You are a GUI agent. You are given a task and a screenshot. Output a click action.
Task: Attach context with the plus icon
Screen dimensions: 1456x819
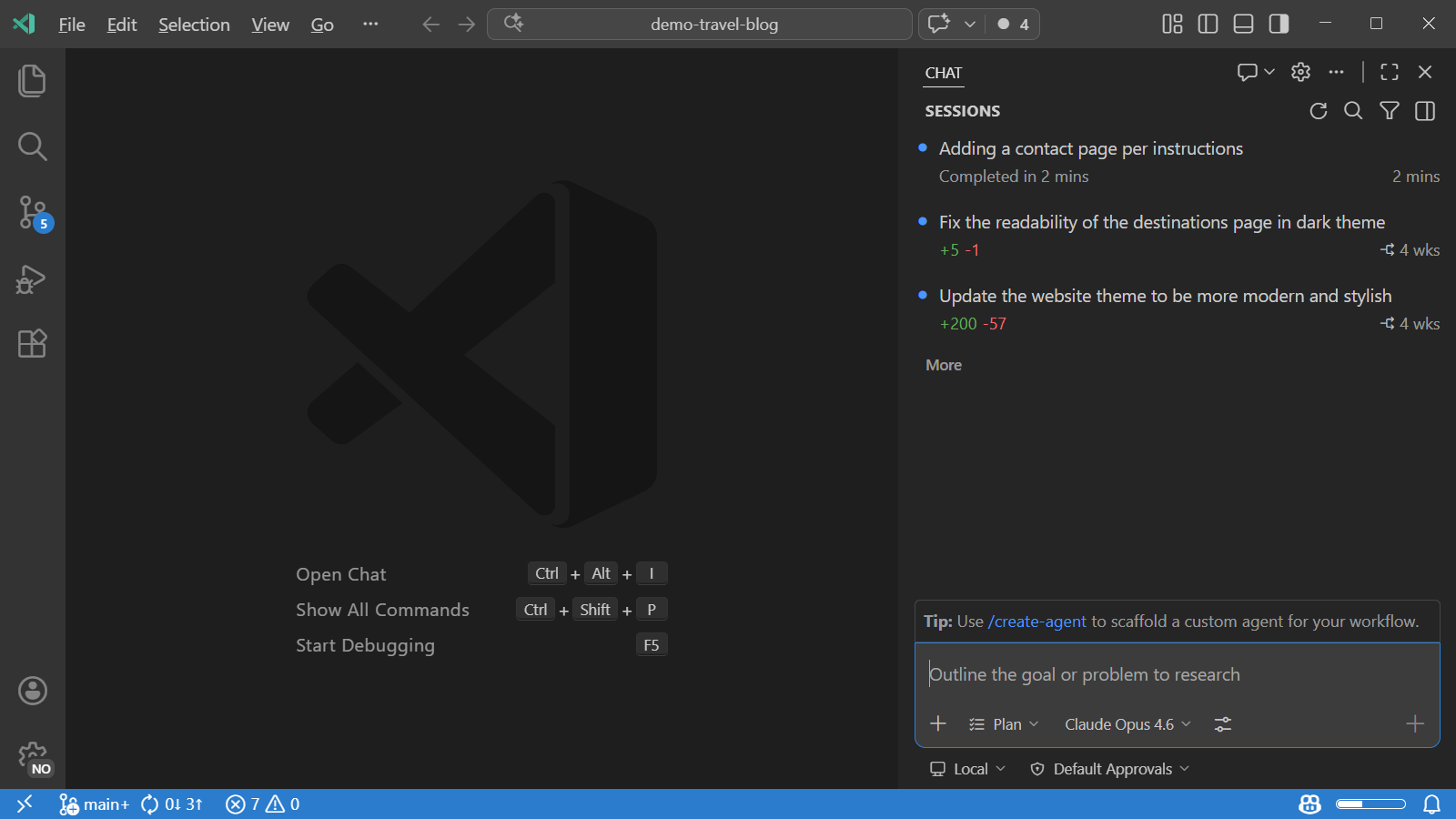(x=938, y=723)
